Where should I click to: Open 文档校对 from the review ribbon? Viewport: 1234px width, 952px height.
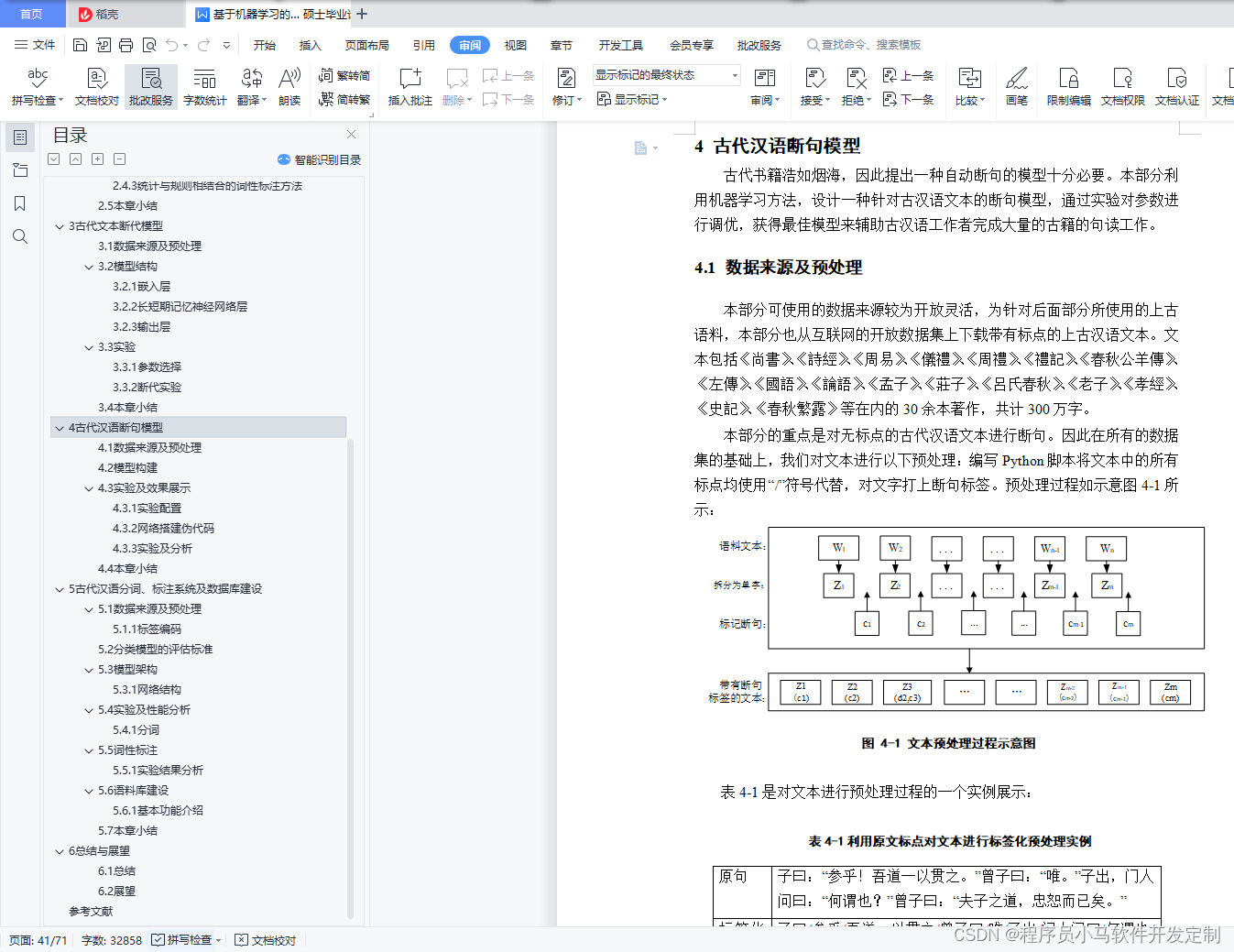coord(96,87)
